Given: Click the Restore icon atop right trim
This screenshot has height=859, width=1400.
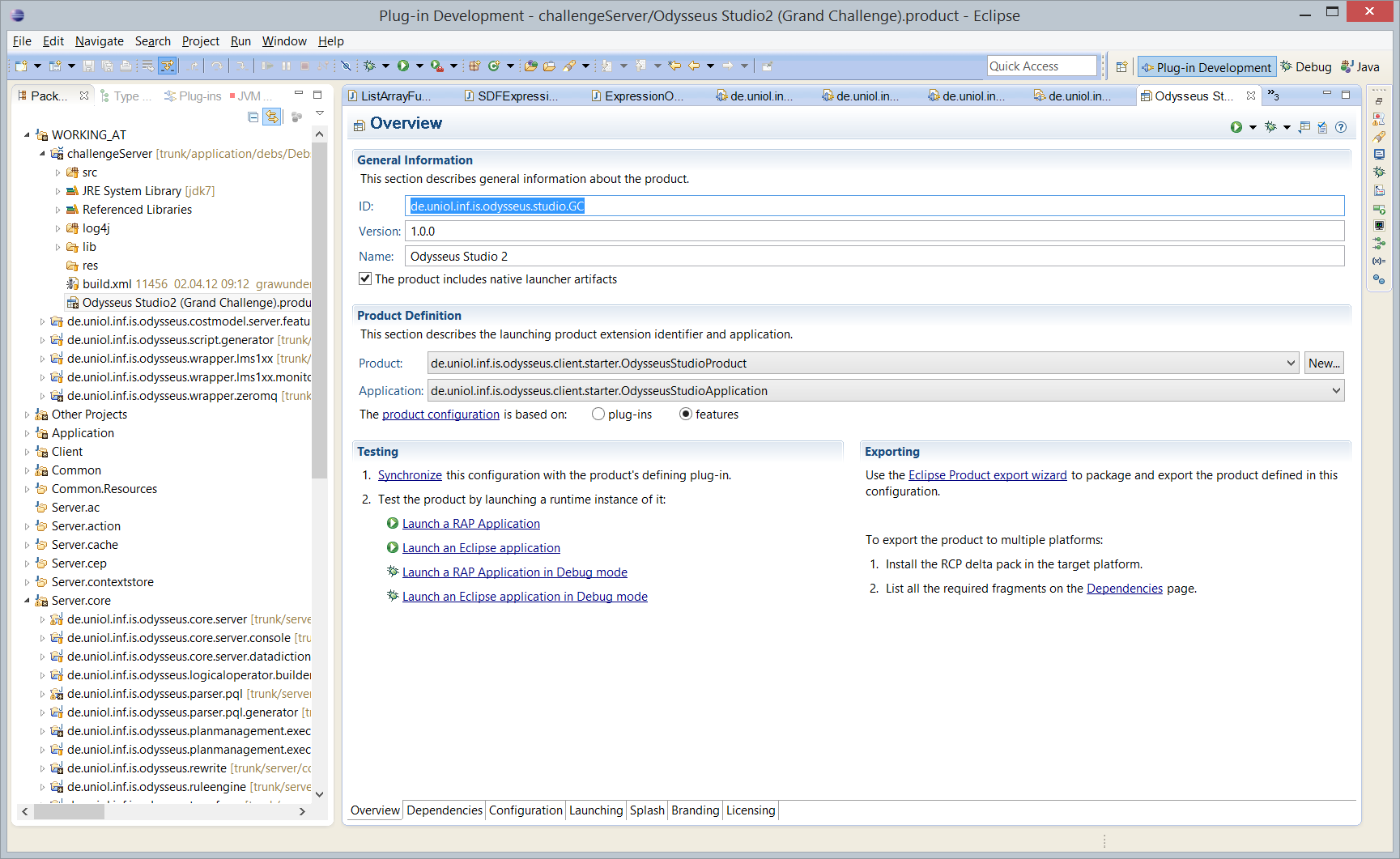Looking at the screenshot, I should tap(1379, 101).
